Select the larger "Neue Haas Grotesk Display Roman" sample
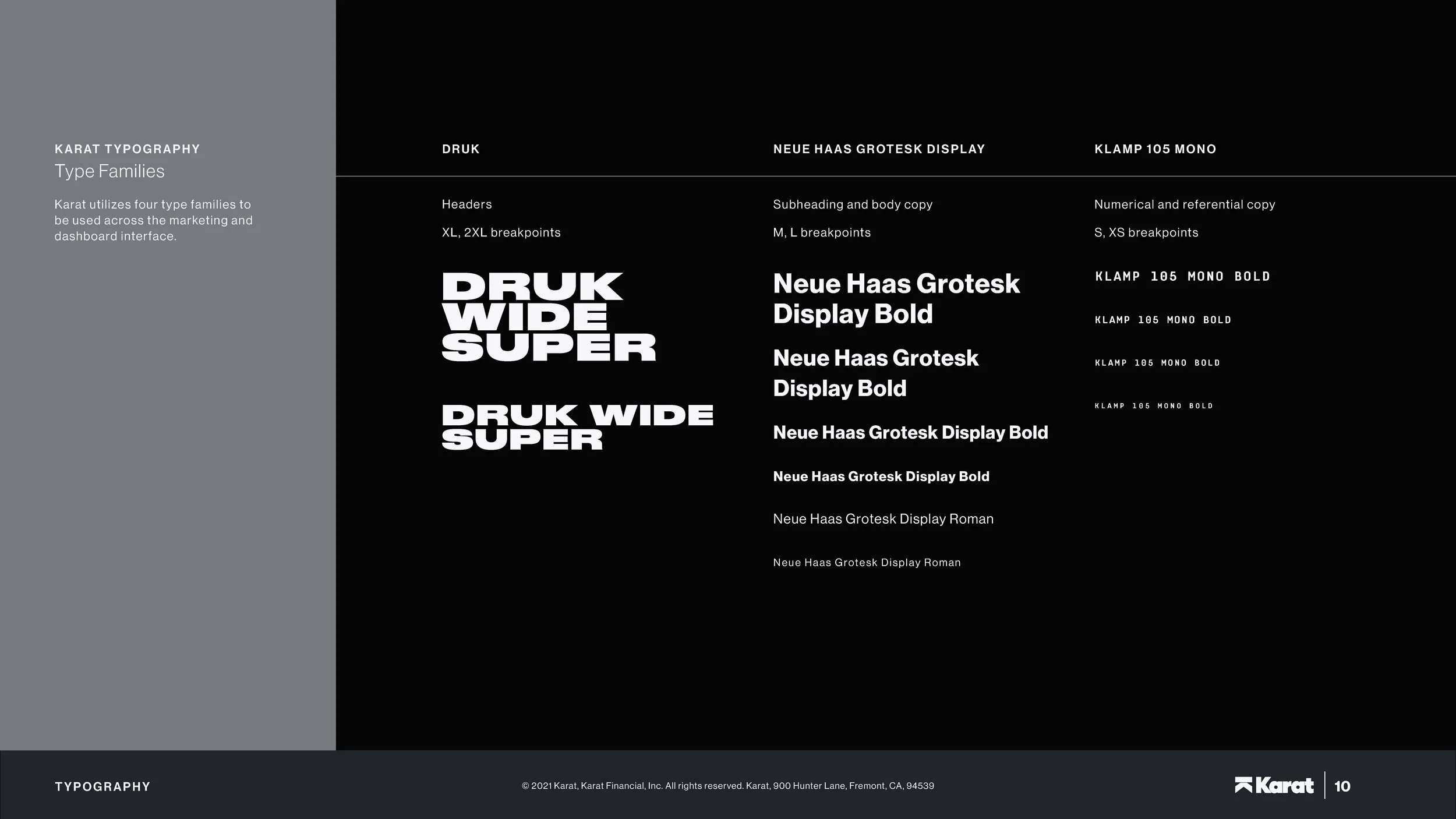1456x819 pixels. tap(883, 519)
